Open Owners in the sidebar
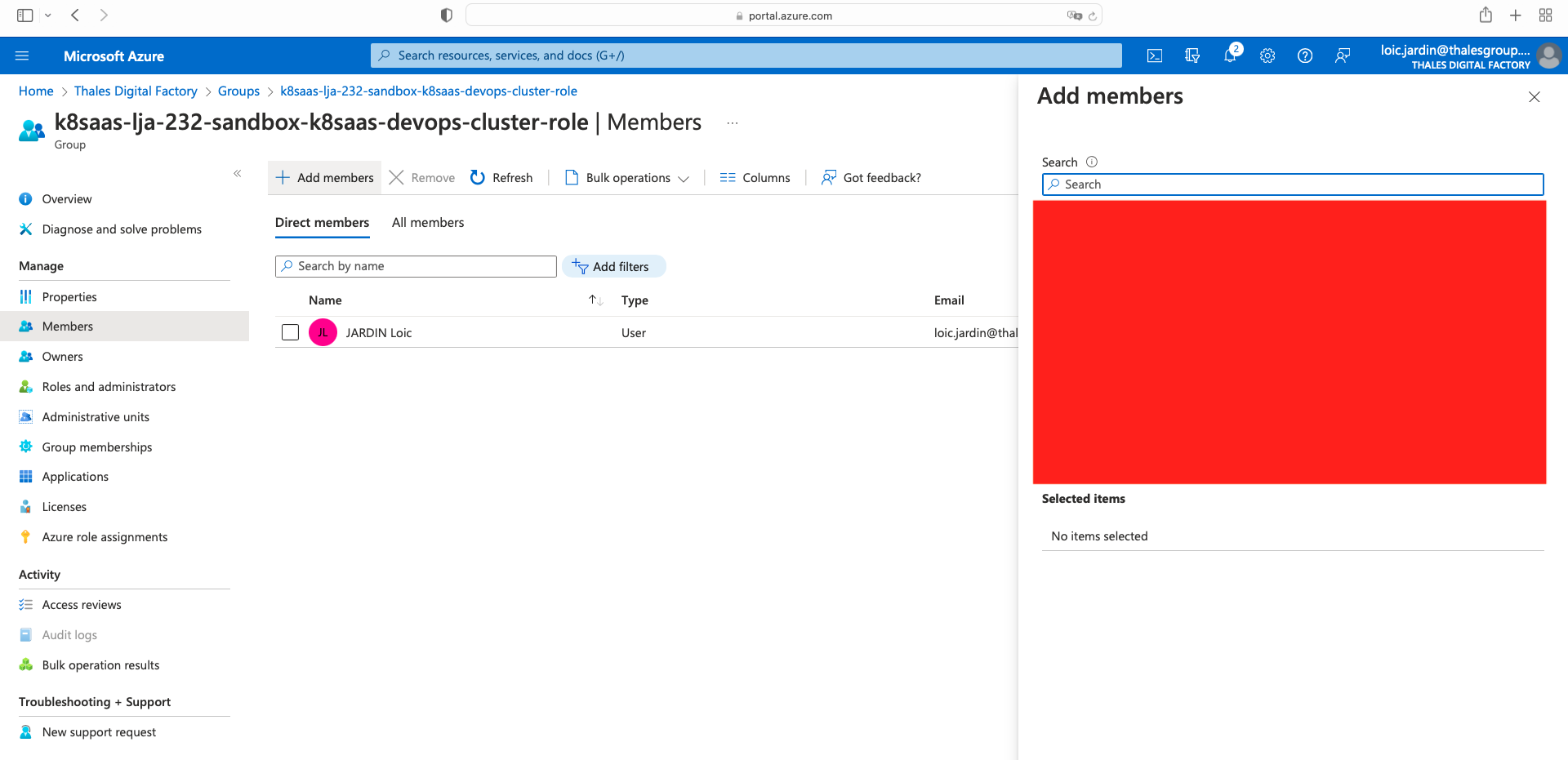1568x760 pixels. [62, 357]
